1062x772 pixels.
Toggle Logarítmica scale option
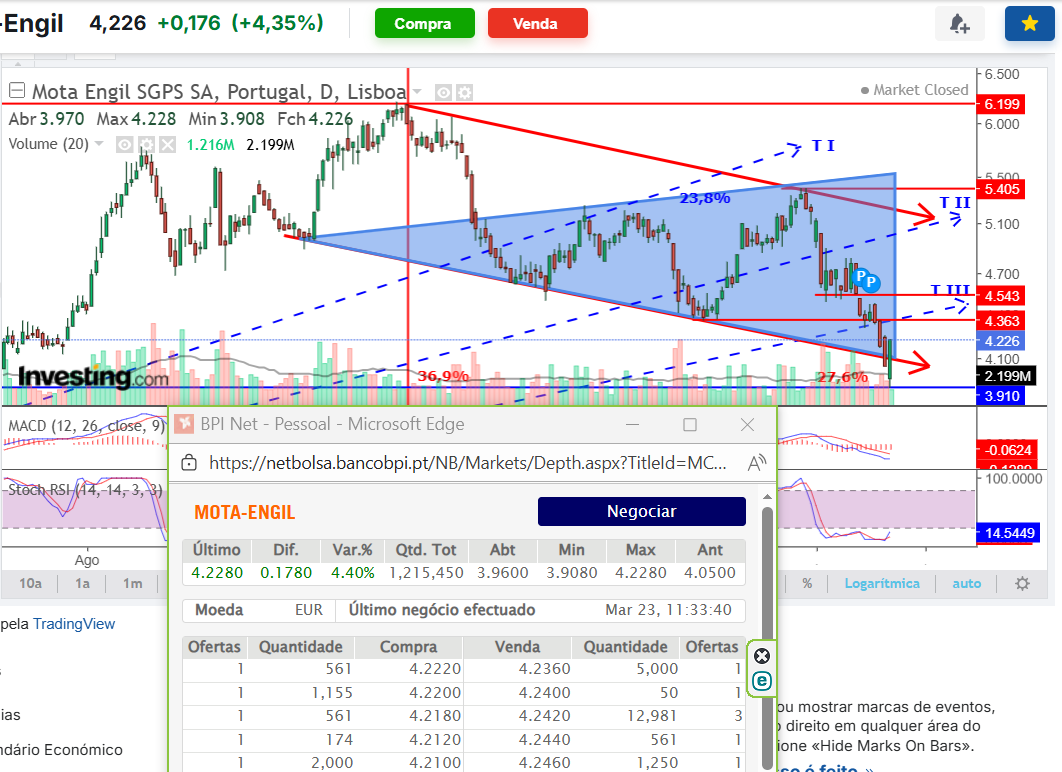point(882,583)
